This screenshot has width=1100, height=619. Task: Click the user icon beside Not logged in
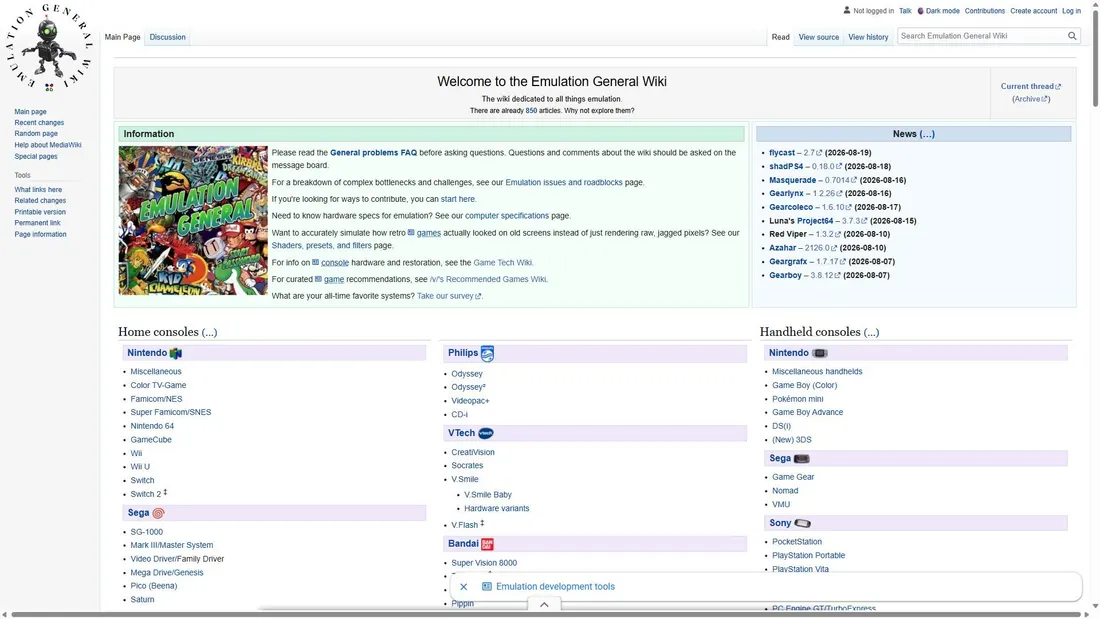tap(847, 11)
